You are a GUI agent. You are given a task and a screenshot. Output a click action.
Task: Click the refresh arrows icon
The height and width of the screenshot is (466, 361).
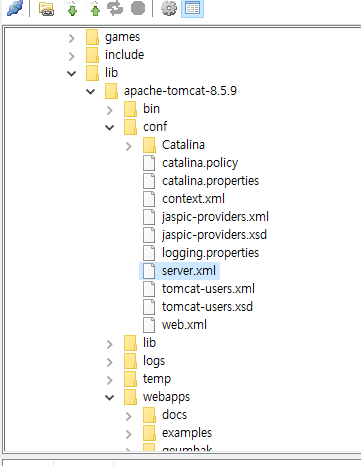pos(115,8)
